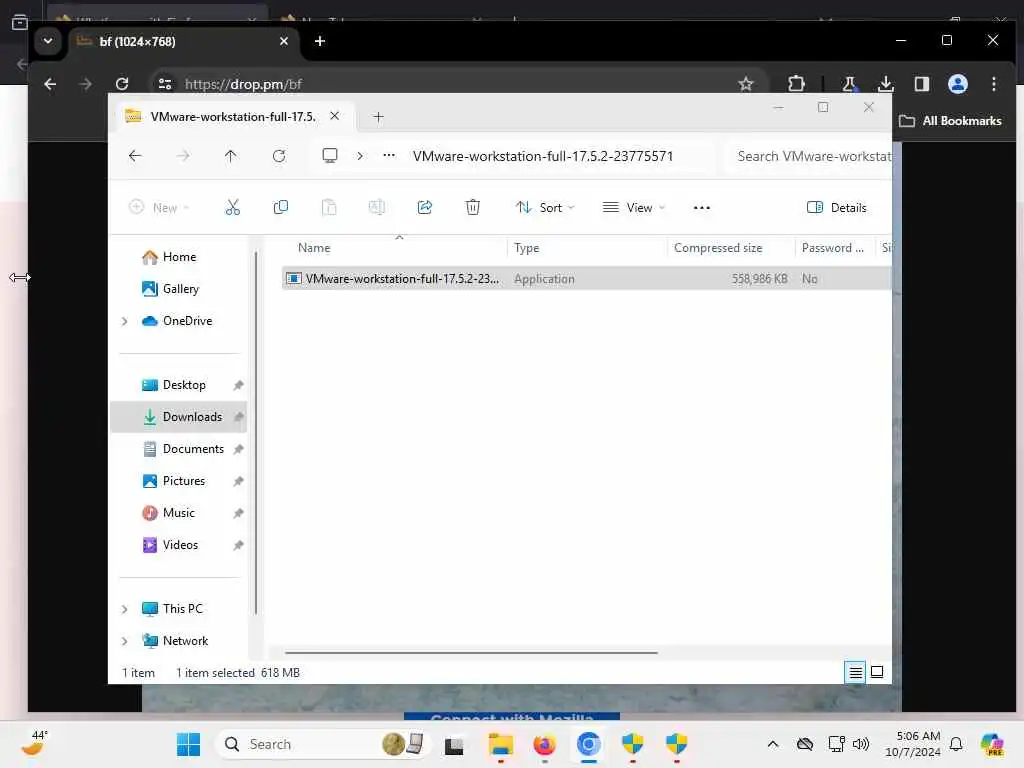The height and width of the screenshot is (768, 1024).
Task: Expand the This PC tree node
Action: tap(124, 609)
